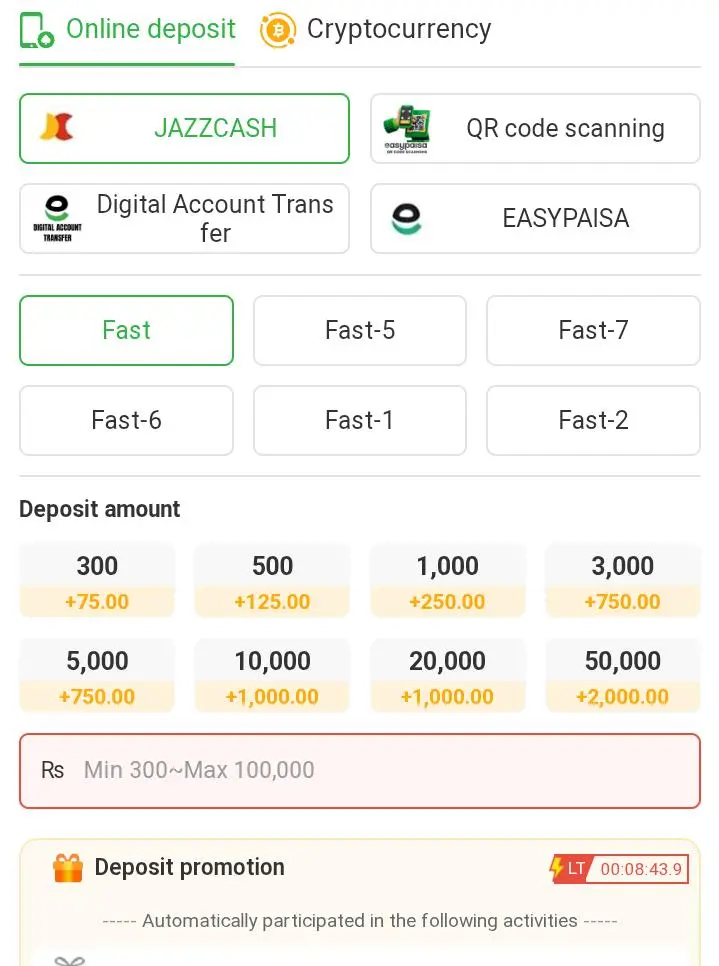
Task: Click the orange Deposit promotion gift icon
Action: [x=68, y=868]
